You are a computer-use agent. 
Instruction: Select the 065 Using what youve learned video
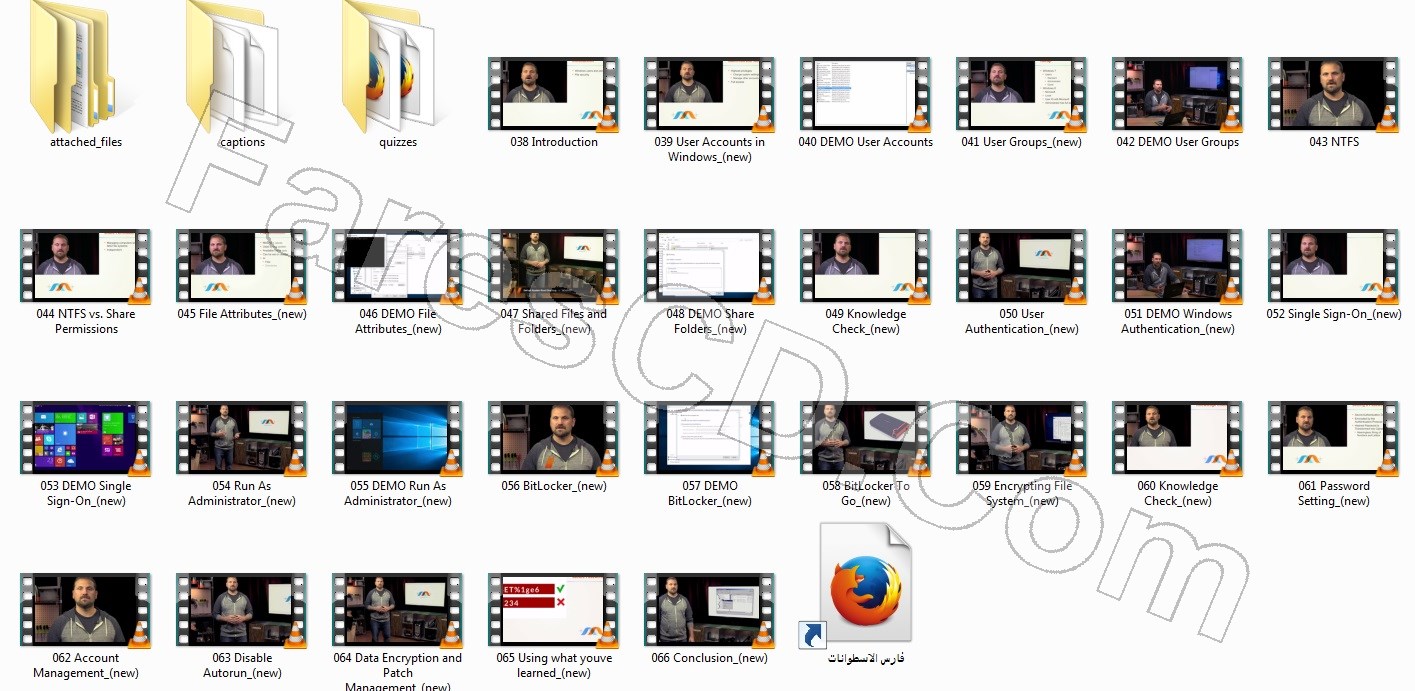554,610
